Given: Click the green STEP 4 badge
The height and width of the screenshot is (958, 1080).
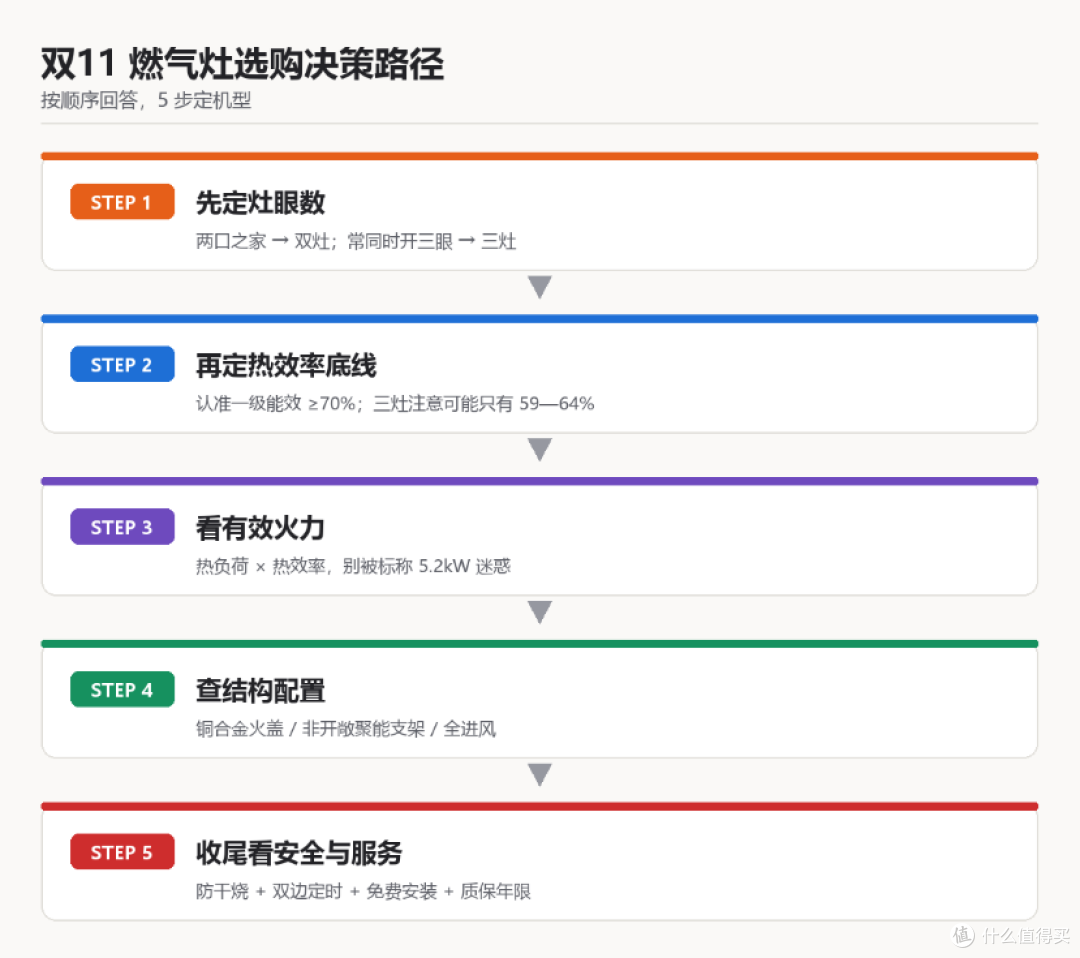Looking at the screenshot, I should (122, 689).
